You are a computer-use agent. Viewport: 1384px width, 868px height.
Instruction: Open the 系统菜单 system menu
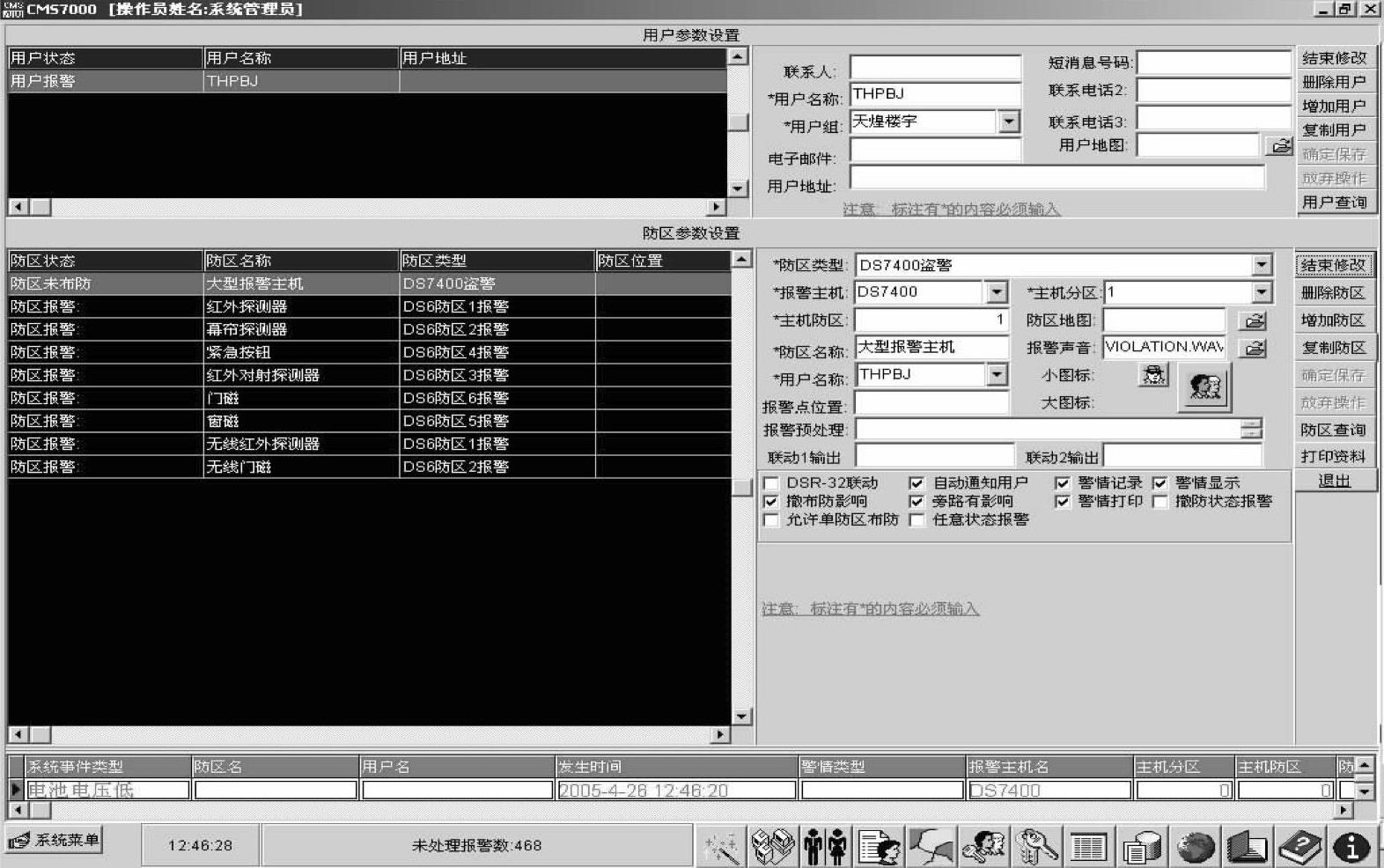(54, 840)
